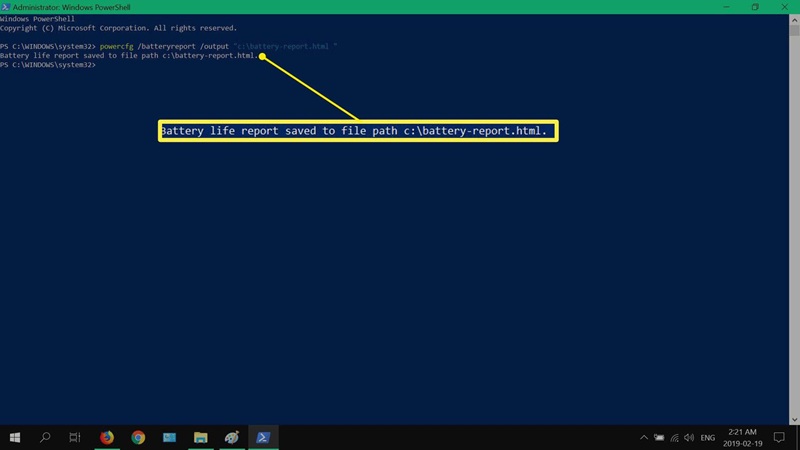Open File Explorer from the taskbar
800x450 pixels.
201,437
